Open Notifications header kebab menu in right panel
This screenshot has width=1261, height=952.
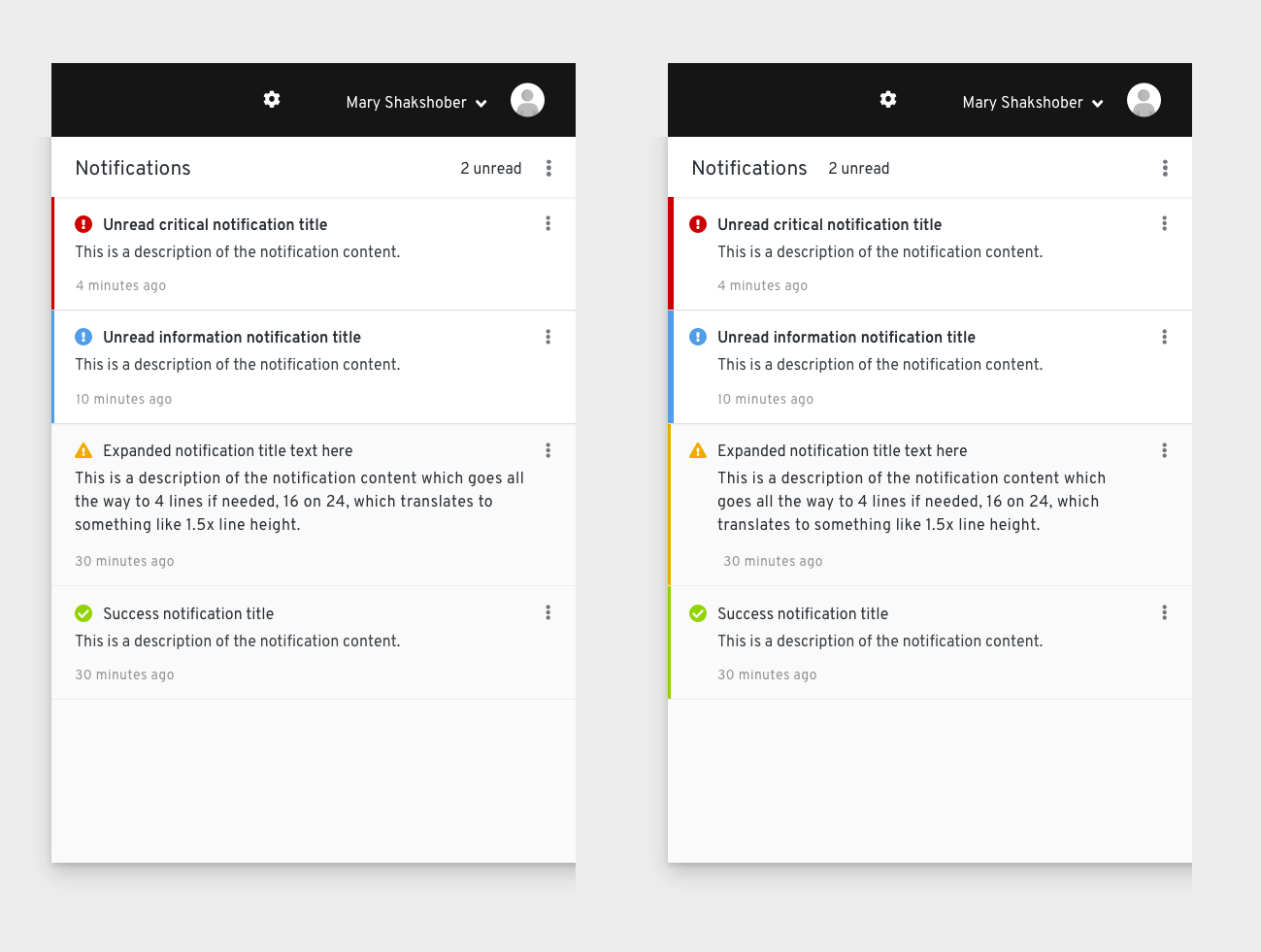1165,168
